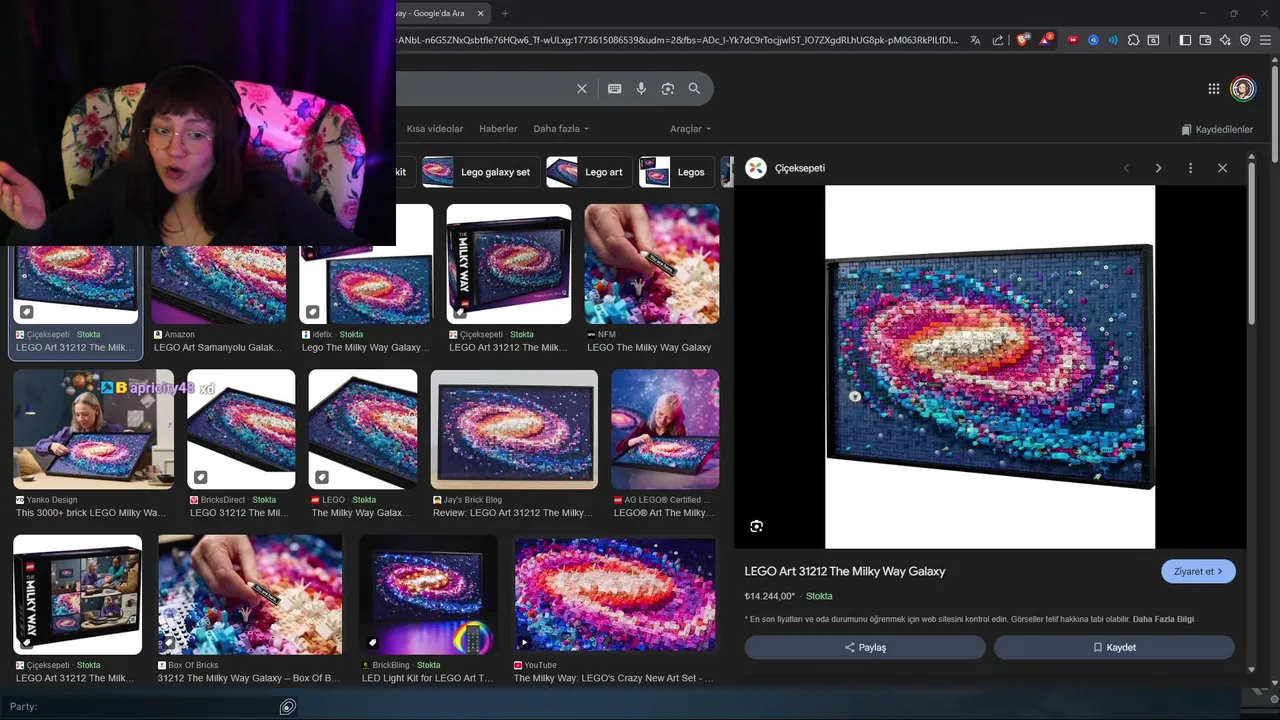Open Yanko Design 3000+ brick result text
Screen dimensions: 1280x720
pyautogui.click(x=91, y=512)
